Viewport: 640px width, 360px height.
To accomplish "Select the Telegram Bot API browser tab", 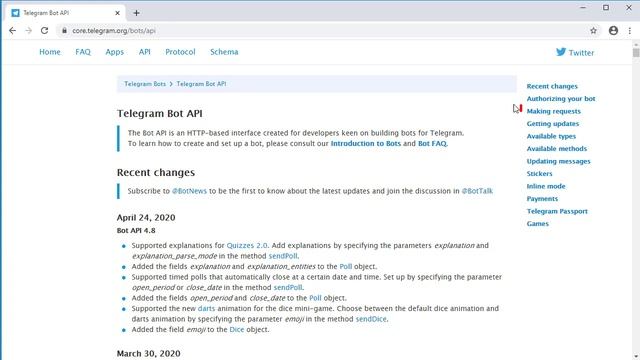I will click(66, 13).
